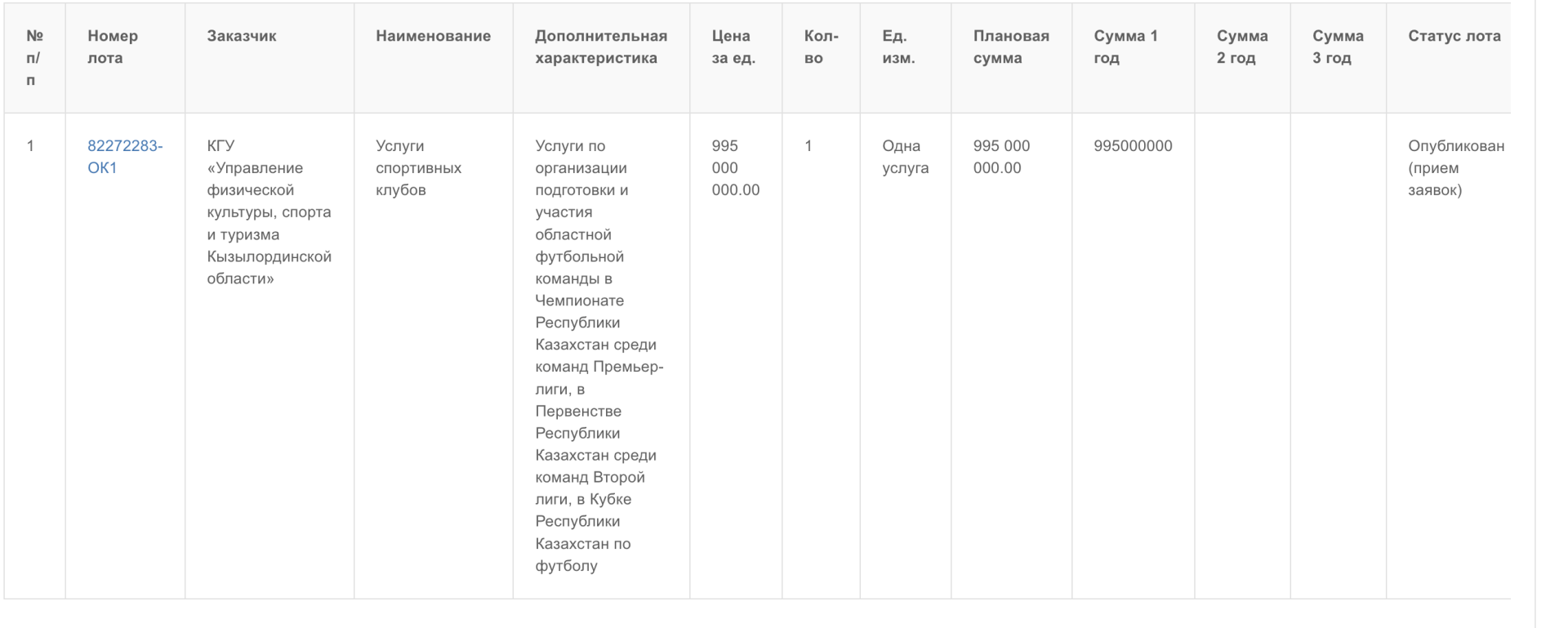Click the "Сумма 3 год" column header
Screen dimensions: 1568x628
coord(1337,47)
